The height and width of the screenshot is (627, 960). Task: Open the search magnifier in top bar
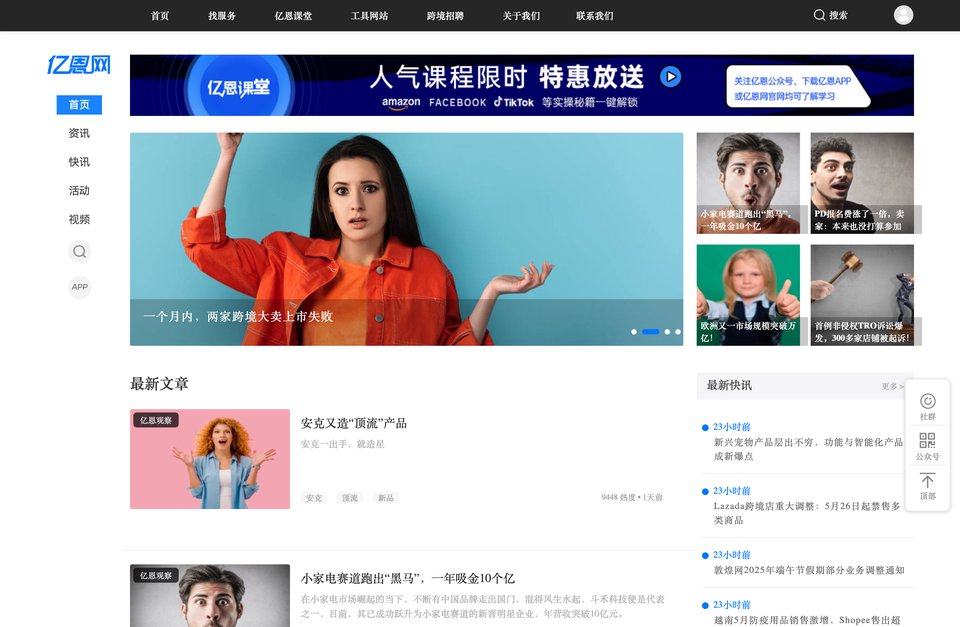819,15
